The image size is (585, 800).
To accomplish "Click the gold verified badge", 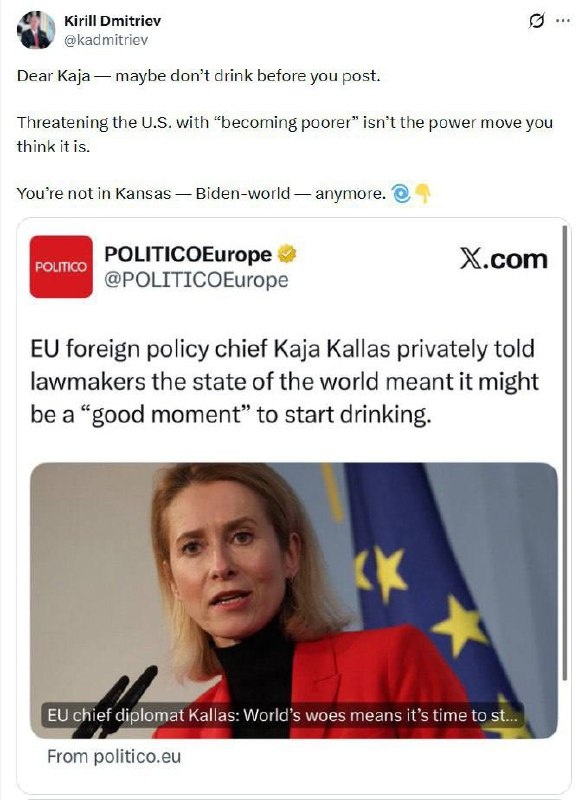I will (x=287, y=254).
